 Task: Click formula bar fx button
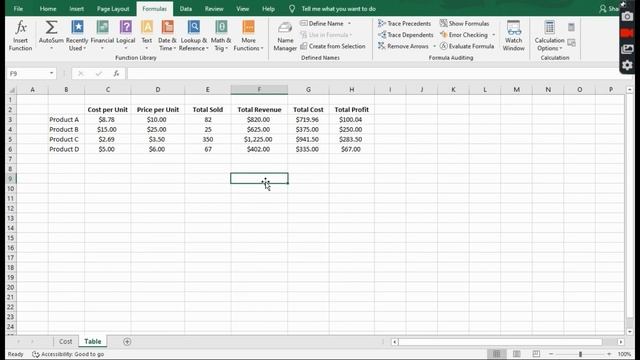(x=116, y=73)
